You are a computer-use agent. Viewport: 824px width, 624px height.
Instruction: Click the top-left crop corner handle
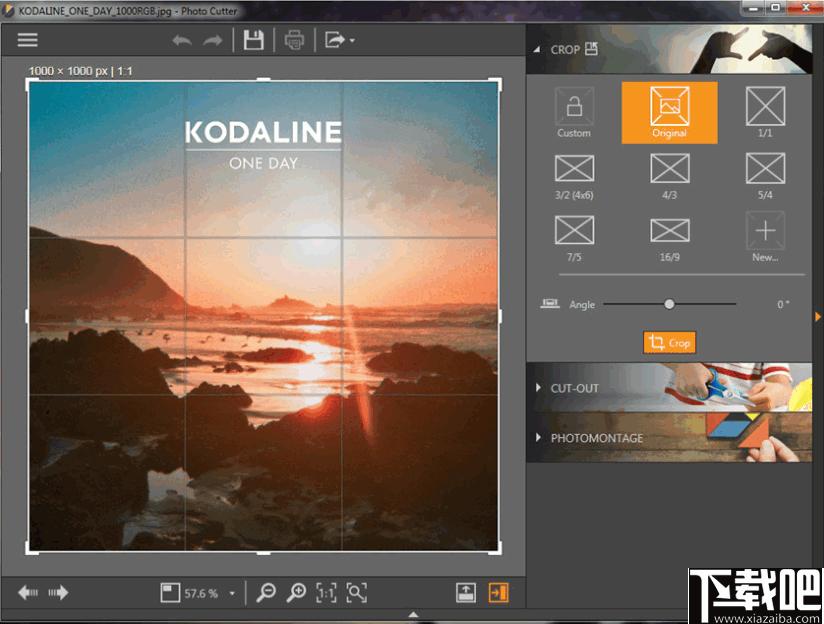(31, 84)
